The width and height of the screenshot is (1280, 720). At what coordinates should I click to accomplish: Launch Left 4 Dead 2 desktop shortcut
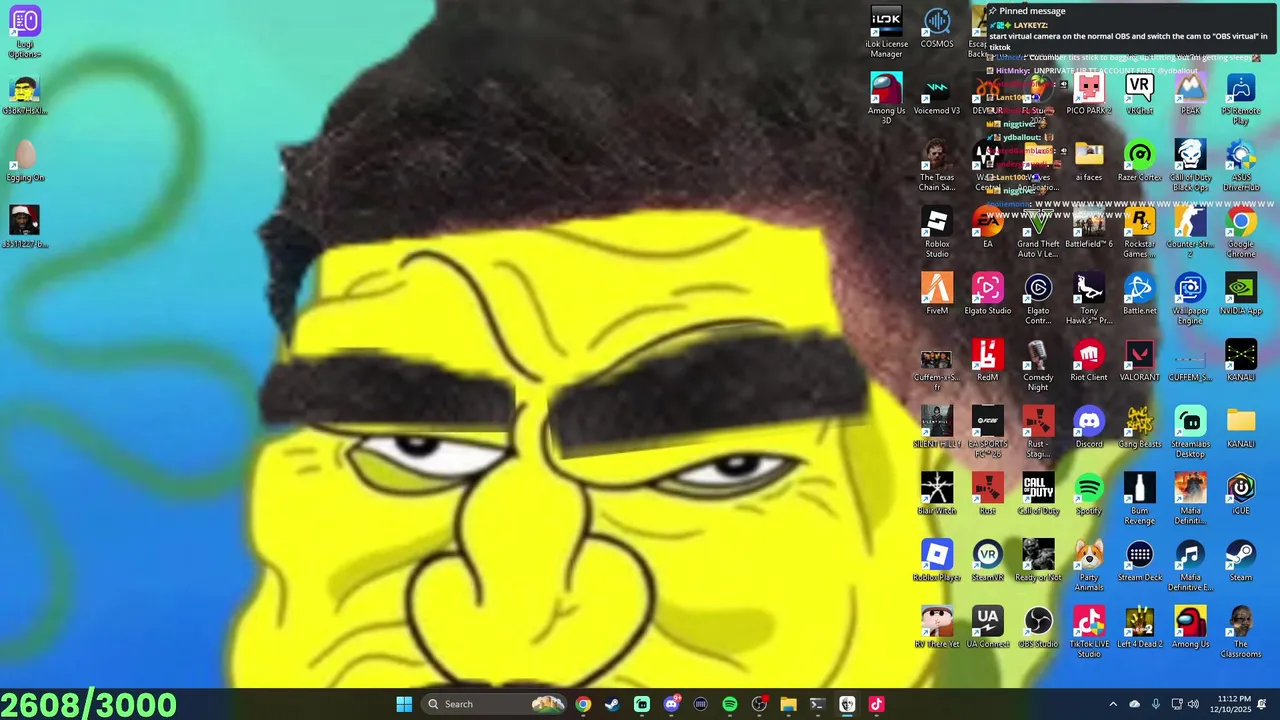click(1139, 628)
